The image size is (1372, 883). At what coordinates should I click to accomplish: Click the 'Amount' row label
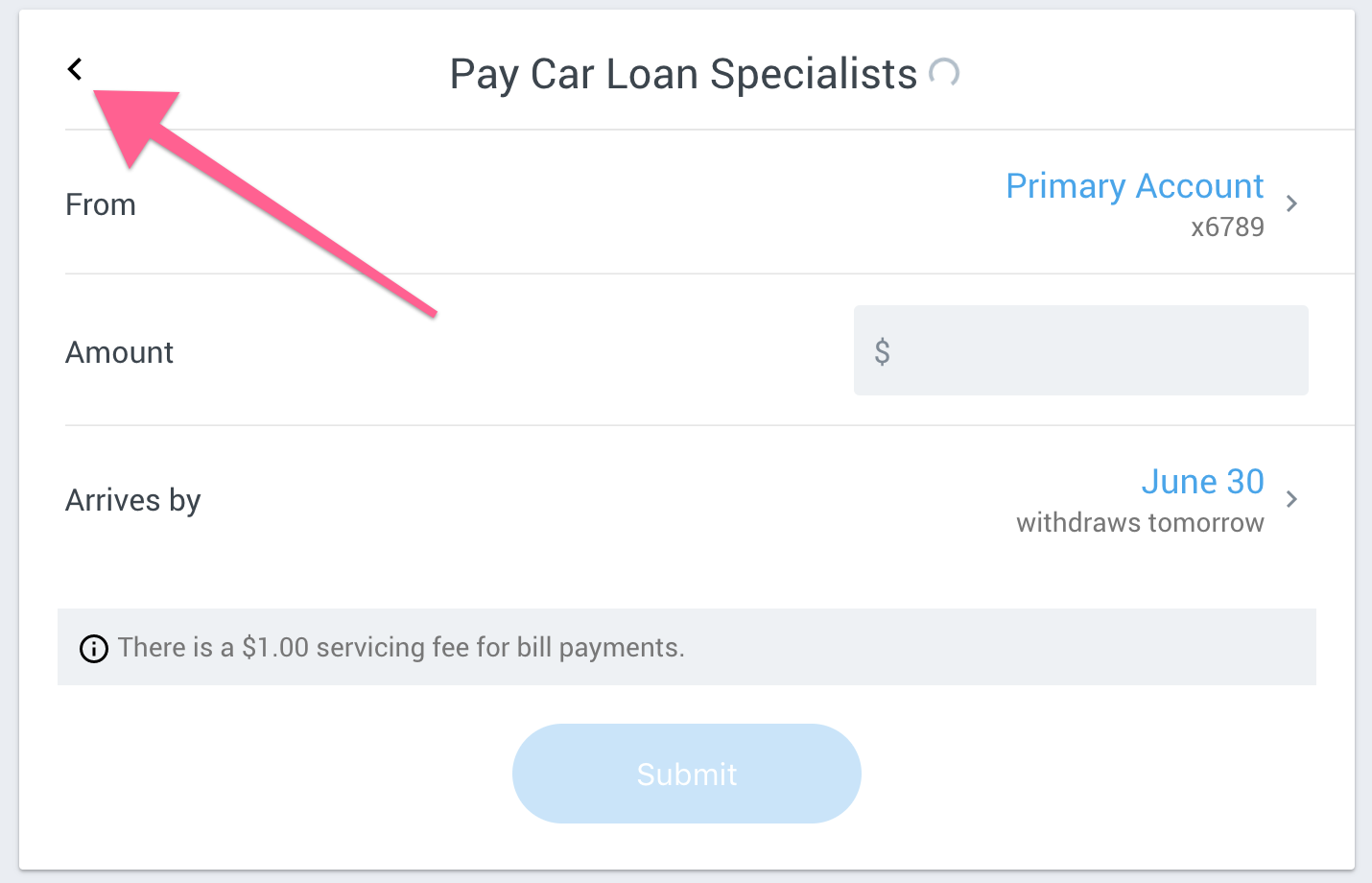click(119, 352)
